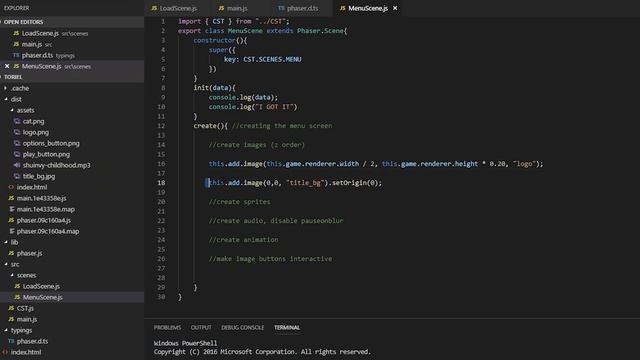This screenshot has width=640, height=360.
Task: Click JS icon beside lib phaser.js
Action: [x=11, y=253]
